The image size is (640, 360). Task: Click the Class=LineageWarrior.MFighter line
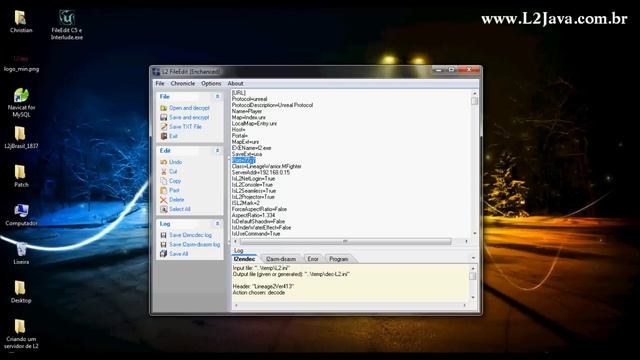point(267,167)
